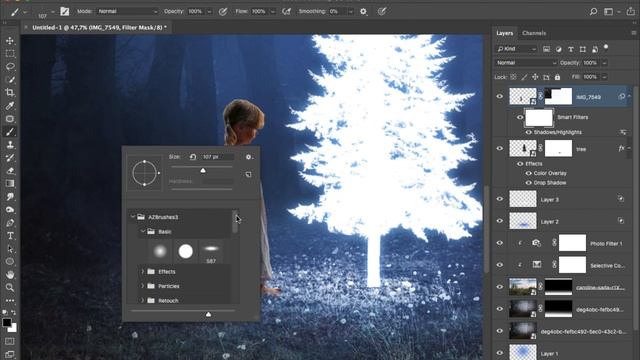Click the foreground color swatch

coord(7,322)
